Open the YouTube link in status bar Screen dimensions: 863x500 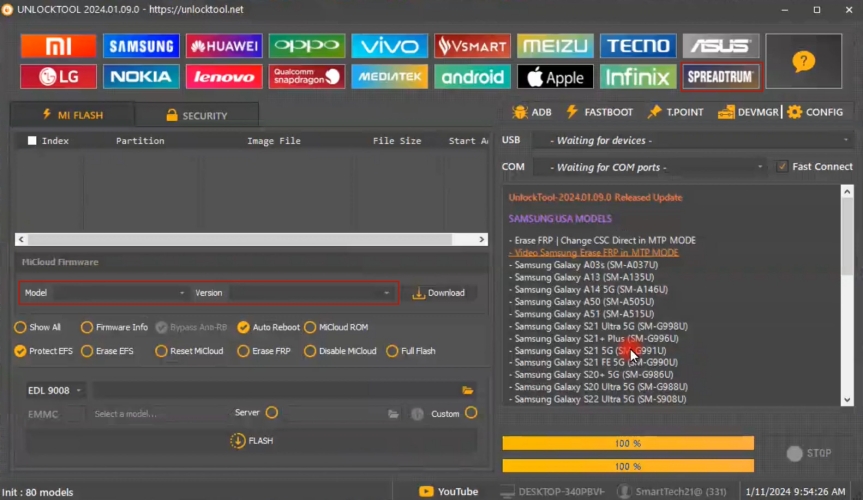click(449, 491)
